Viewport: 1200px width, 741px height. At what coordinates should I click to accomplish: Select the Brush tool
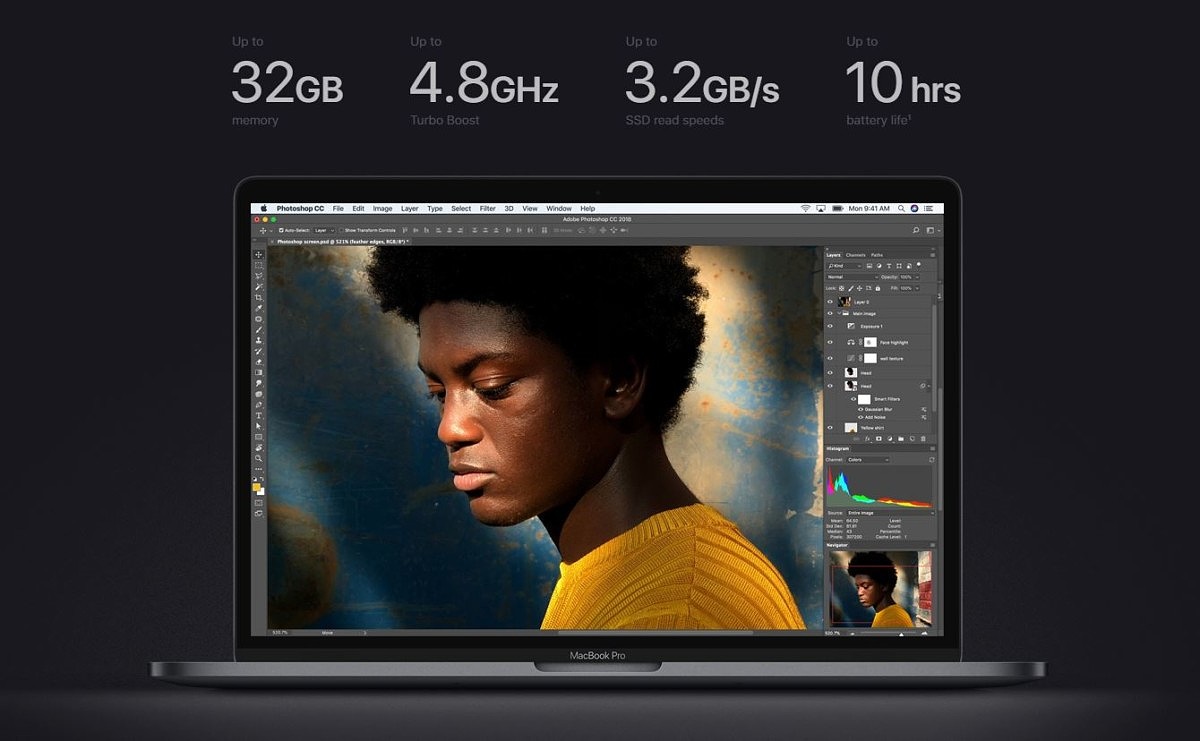tap(259, 330)
